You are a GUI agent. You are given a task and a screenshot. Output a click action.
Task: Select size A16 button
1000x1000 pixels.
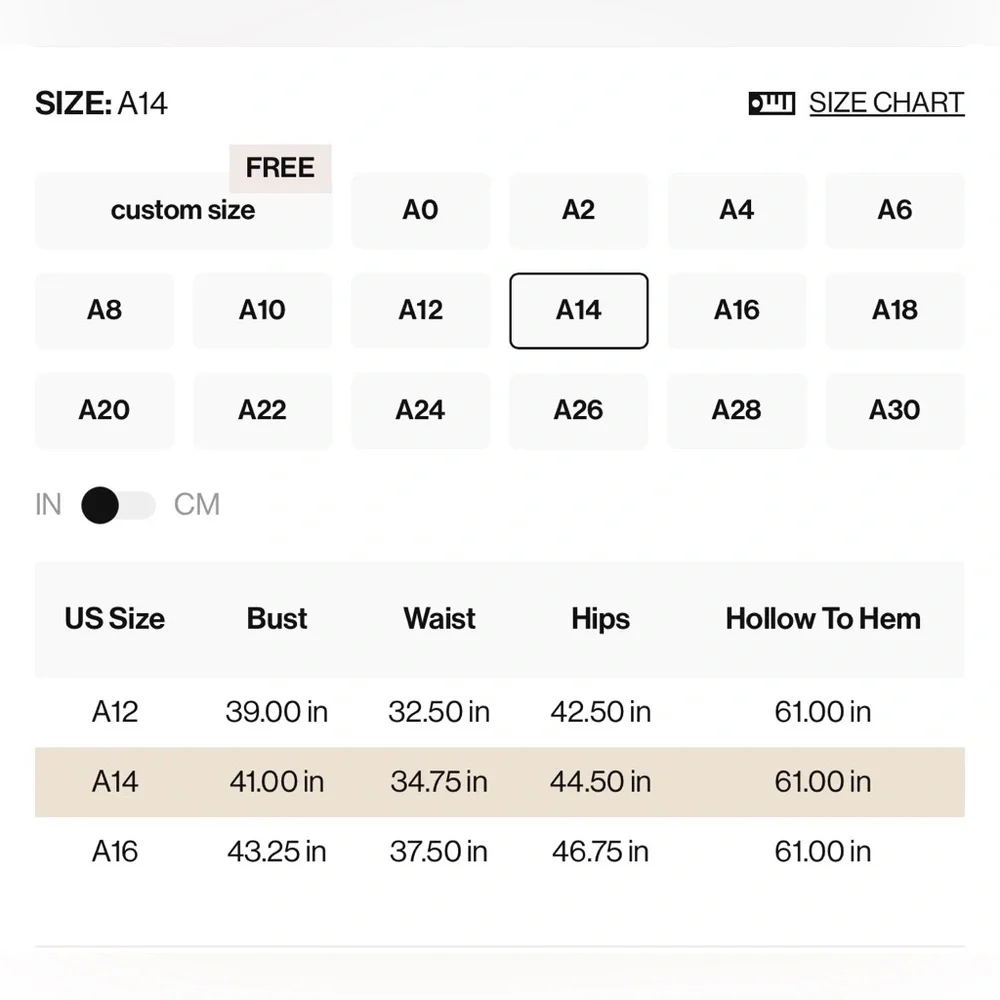point(737,311)
